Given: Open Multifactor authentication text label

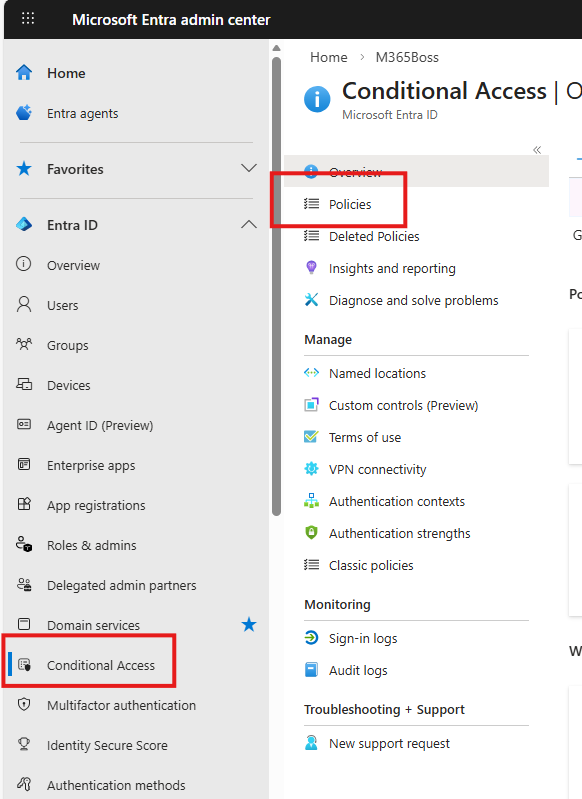Looking at the screenshot, I should (122, 705).
